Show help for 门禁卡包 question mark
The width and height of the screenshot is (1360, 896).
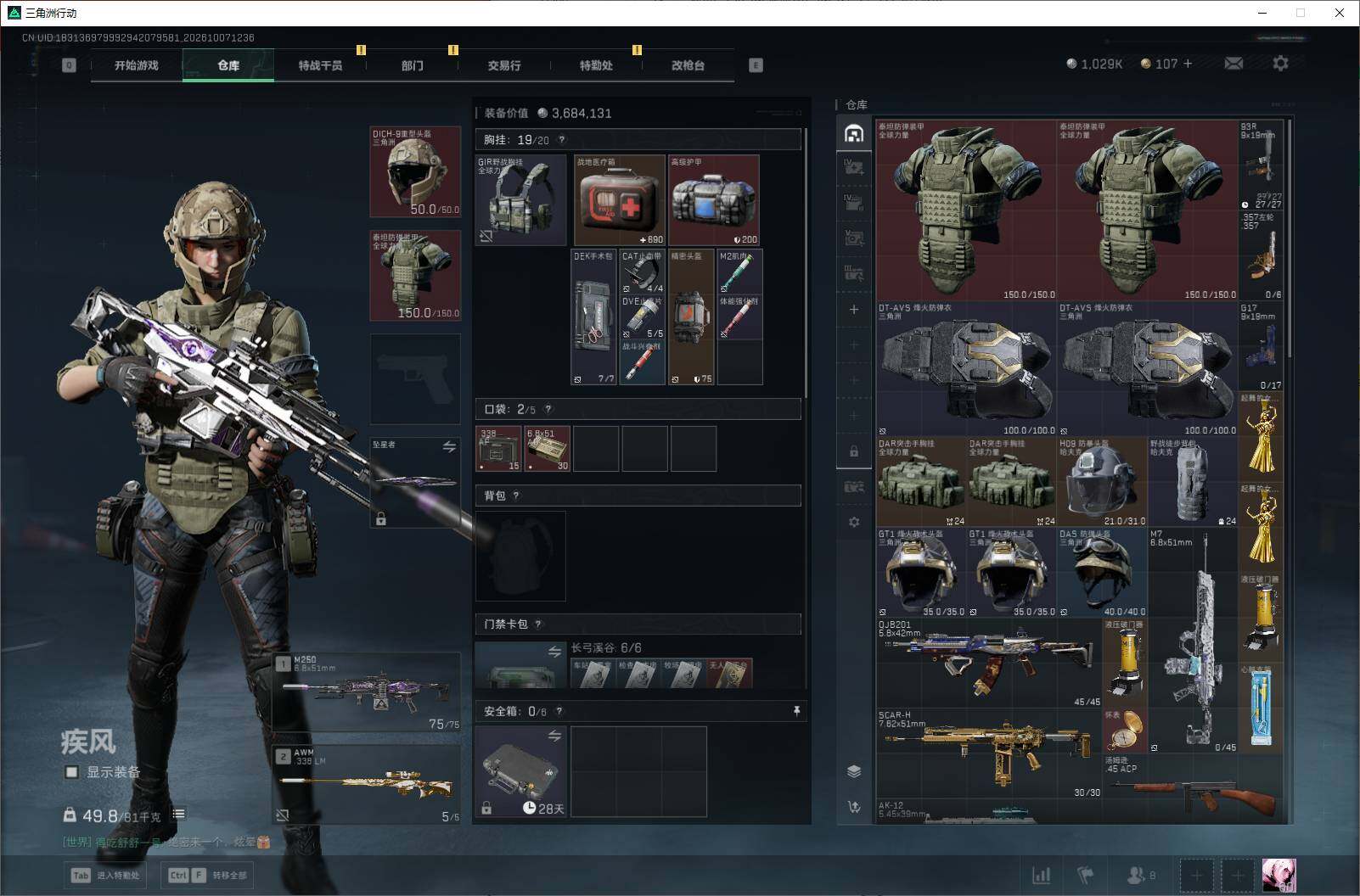(538, 624)
